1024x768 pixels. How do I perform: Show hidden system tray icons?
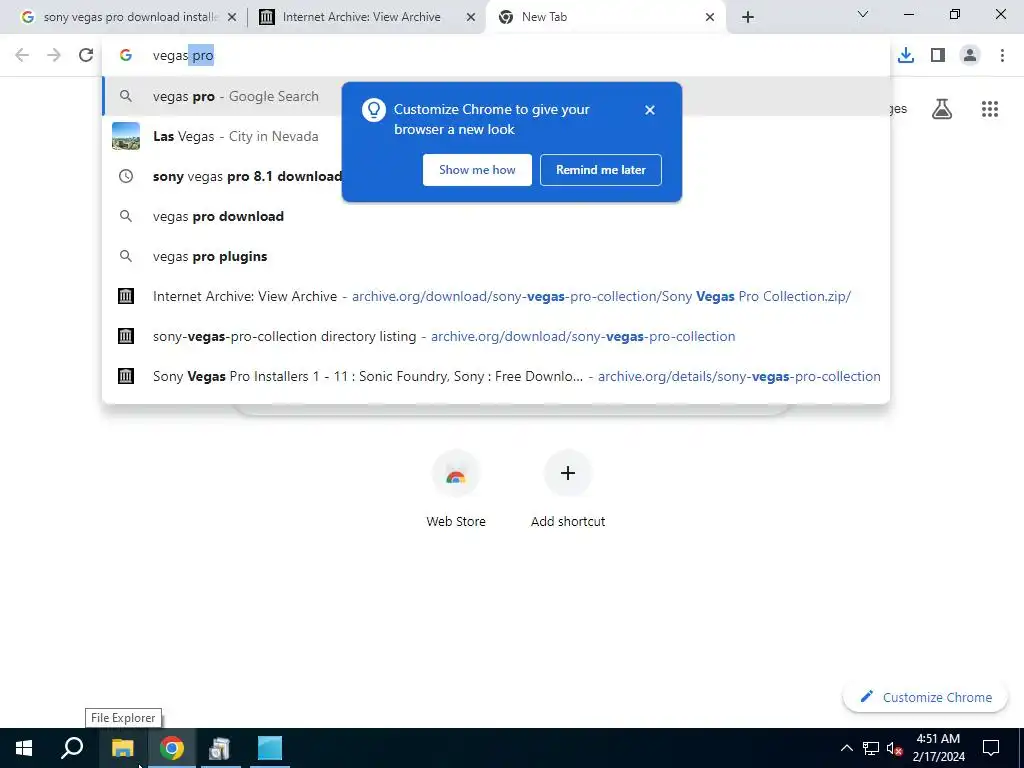coord(846,748)
